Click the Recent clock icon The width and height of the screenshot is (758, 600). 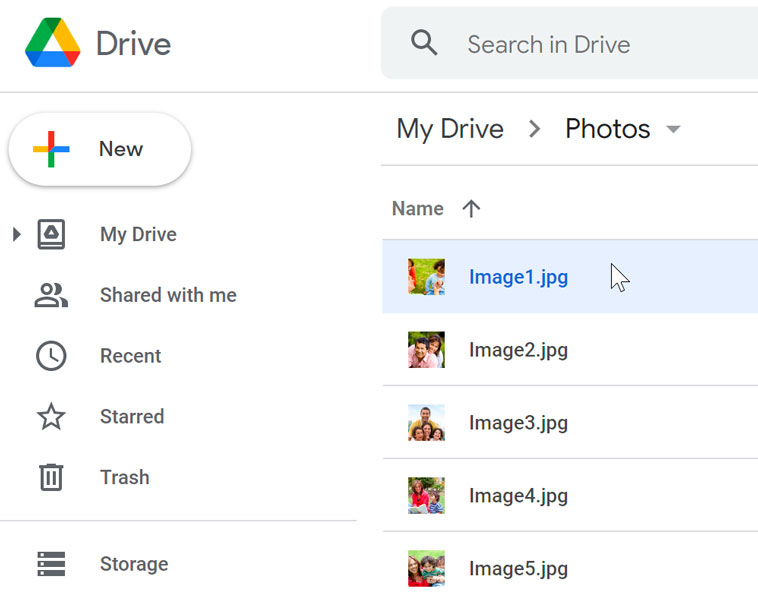(x=51, y=356)
